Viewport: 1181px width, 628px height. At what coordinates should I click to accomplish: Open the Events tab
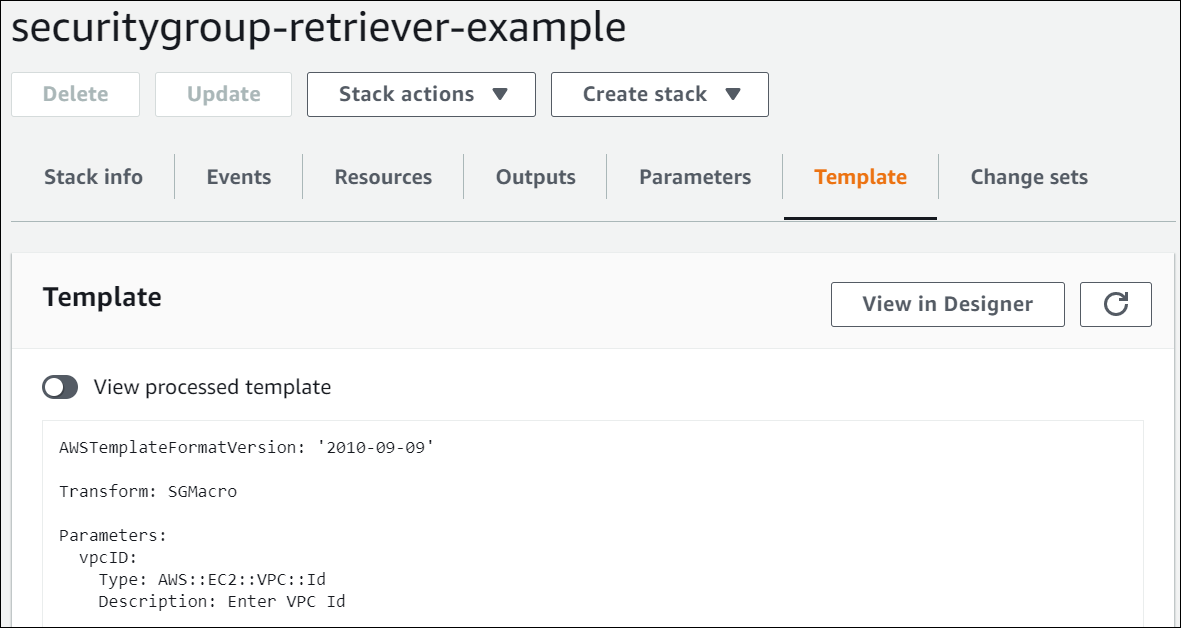tap(238, 177)
